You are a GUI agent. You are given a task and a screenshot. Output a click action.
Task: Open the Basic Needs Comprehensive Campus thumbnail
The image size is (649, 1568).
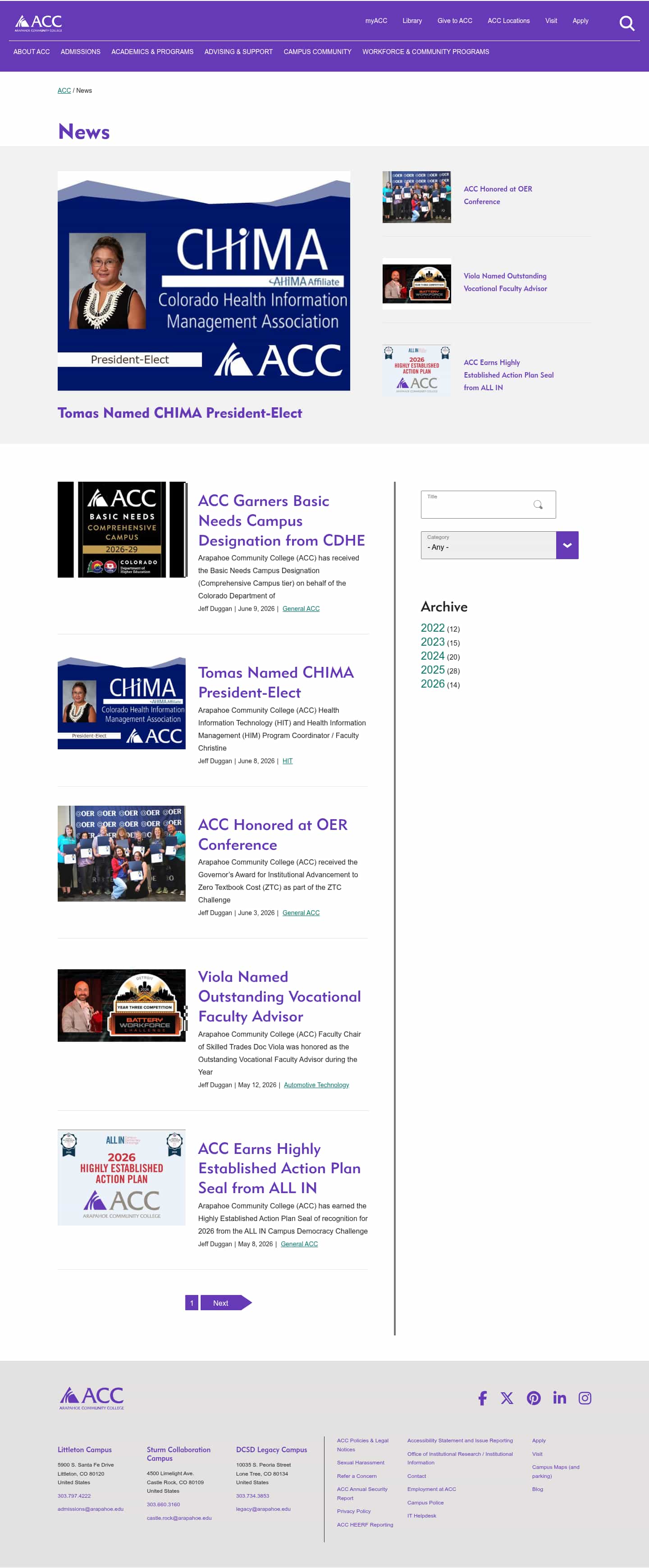tap(122, 529)
